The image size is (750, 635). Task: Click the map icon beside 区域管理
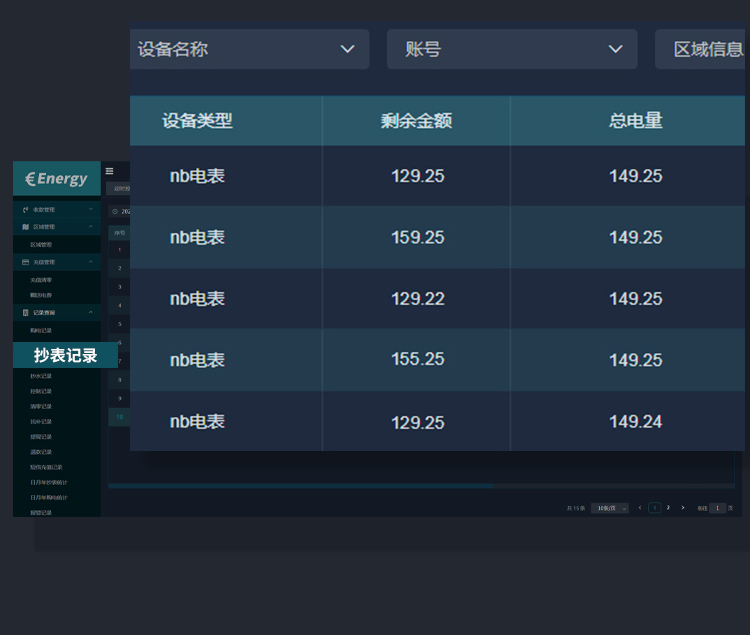[x=25, y=227]
